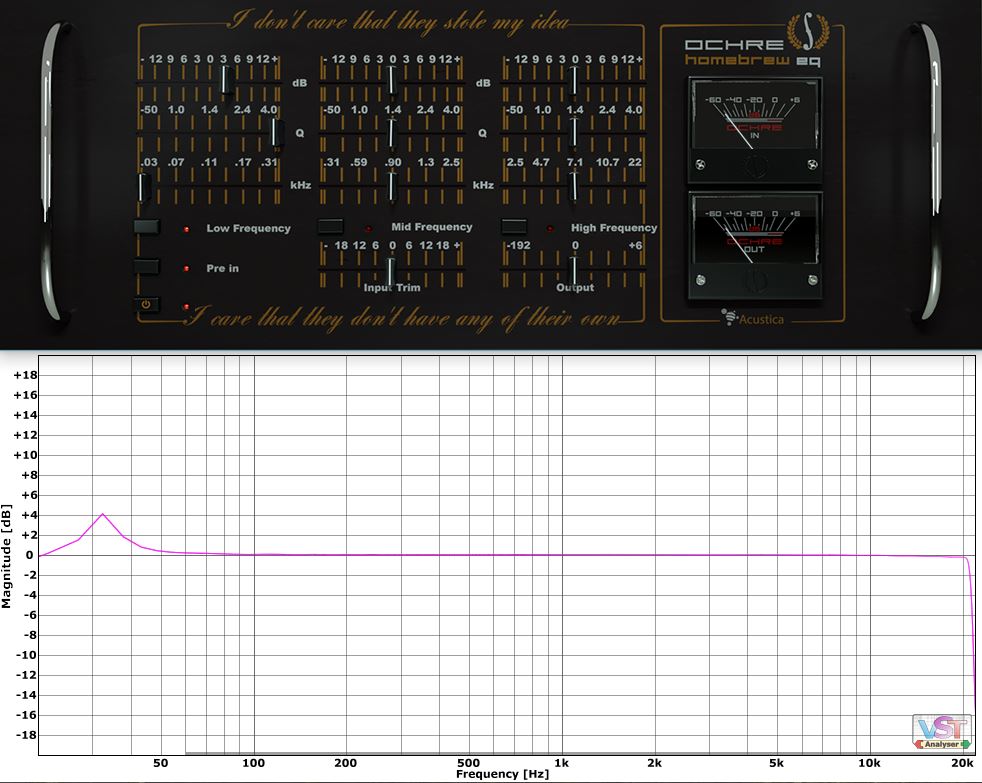
Task: Click the 'Frequency [Hz]' axis title
Action: click(502, 774)
